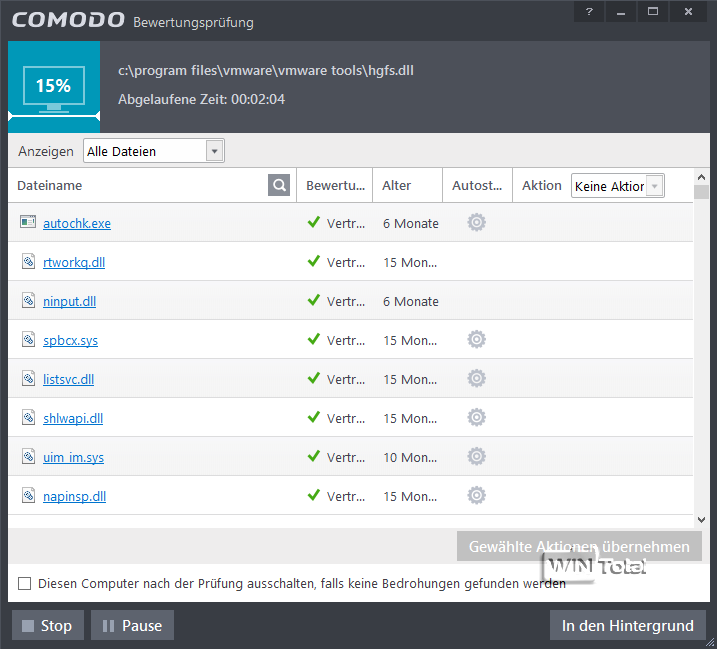Click the Aktion column header

[542, 185]
